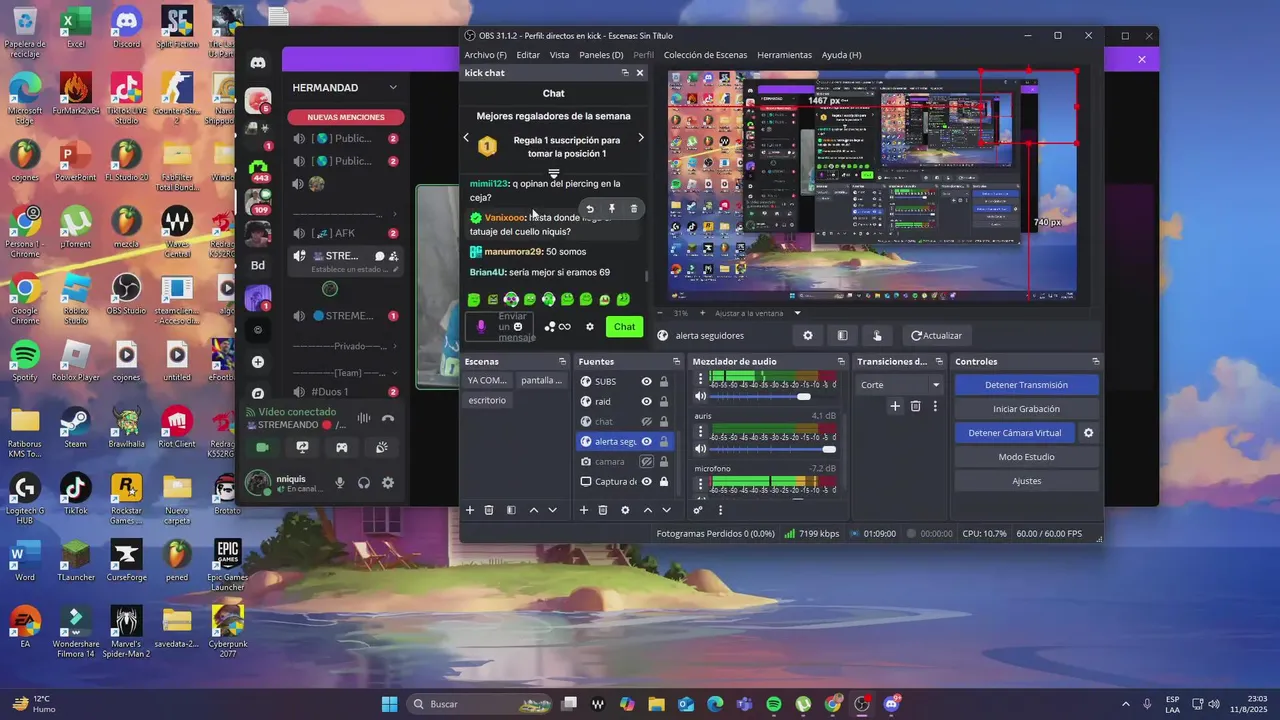Pin the hovered Kick chat message
Image resolution: width=1280 pixels, height=720 pixels.
pos(612,209)
